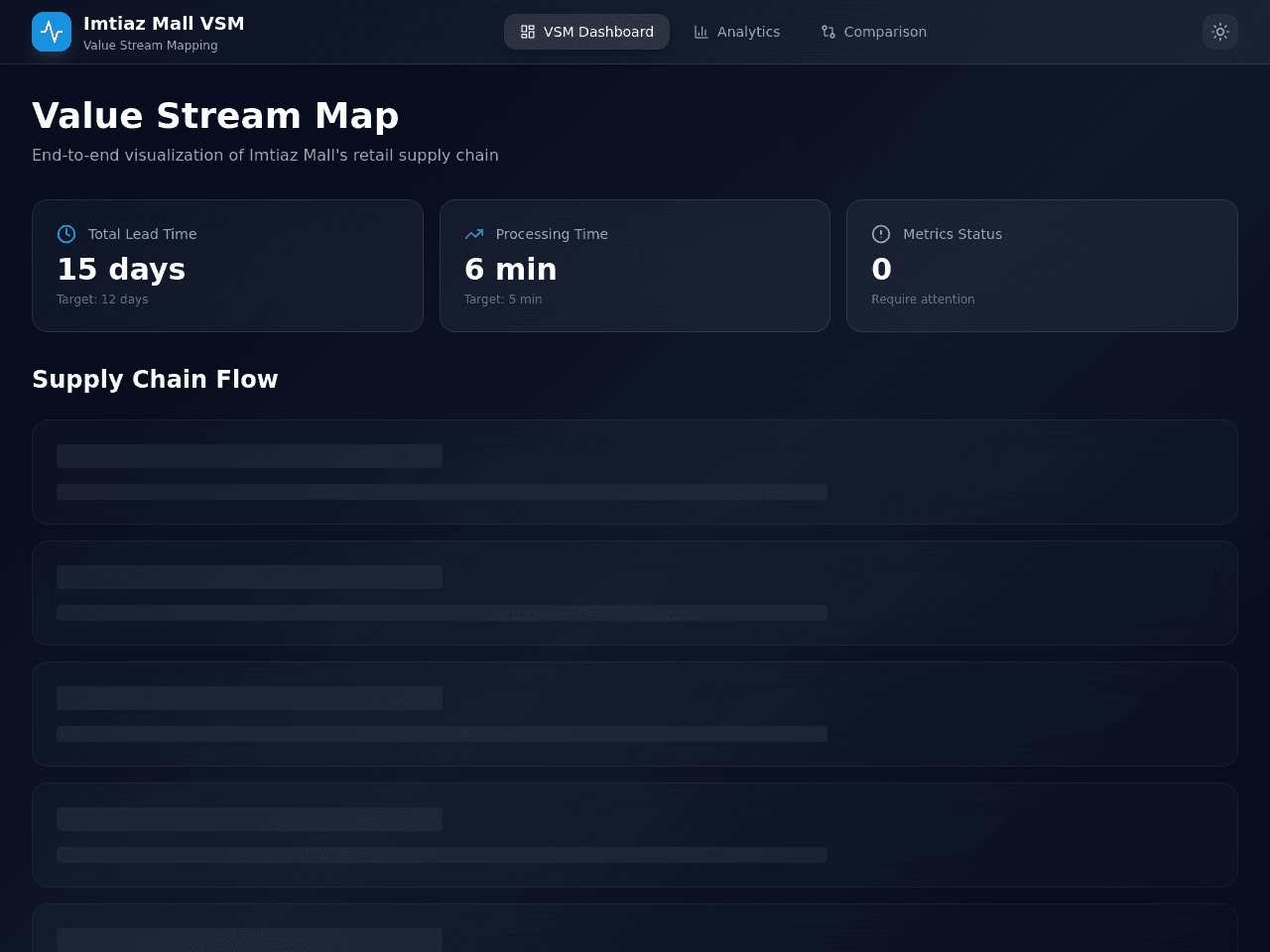Open the Comparison tab
Viewport: 1270px width, 952px height.
[874, 32]
